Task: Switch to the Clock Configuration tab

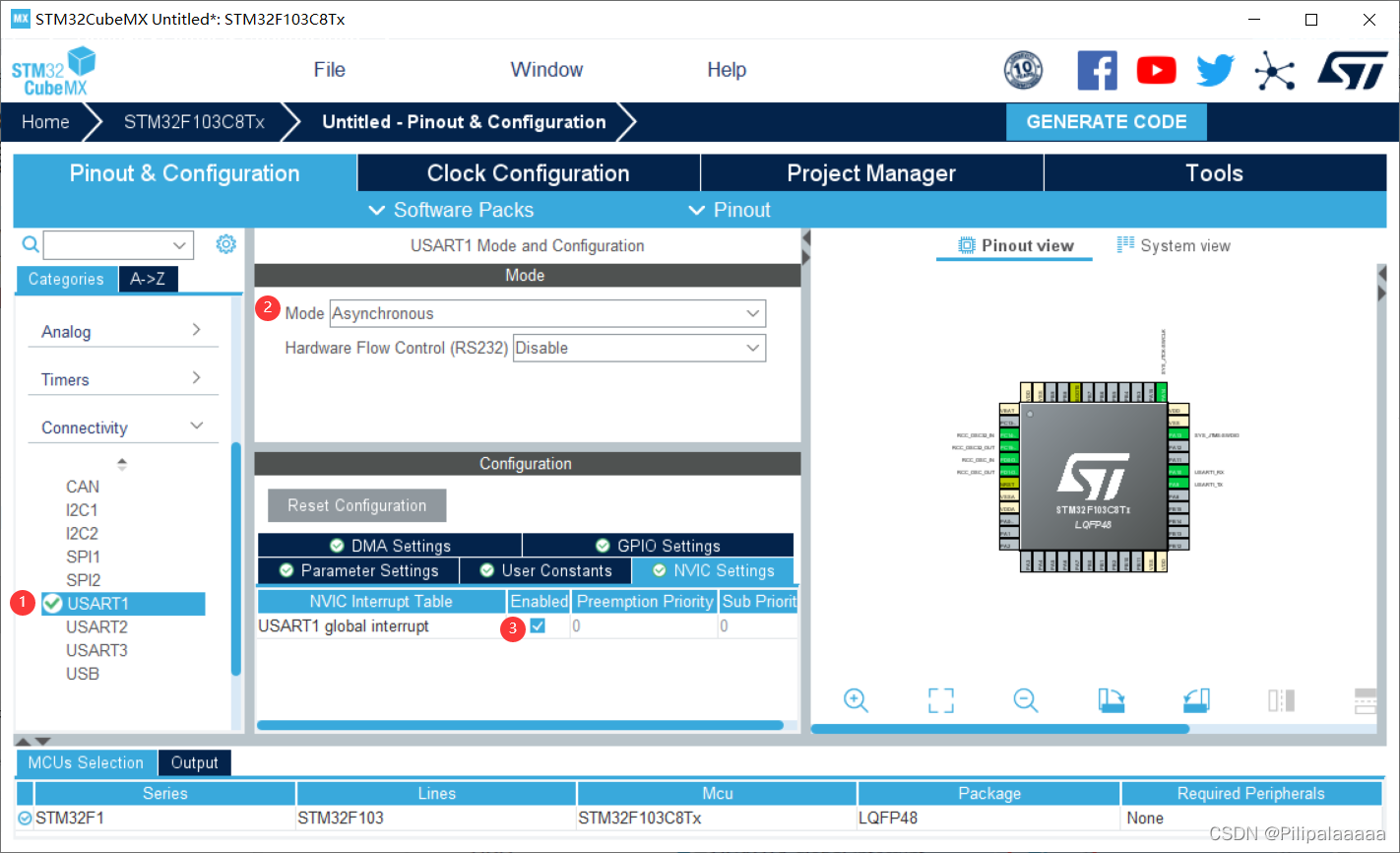Action: pyautogui.click(x=528, y=173)
